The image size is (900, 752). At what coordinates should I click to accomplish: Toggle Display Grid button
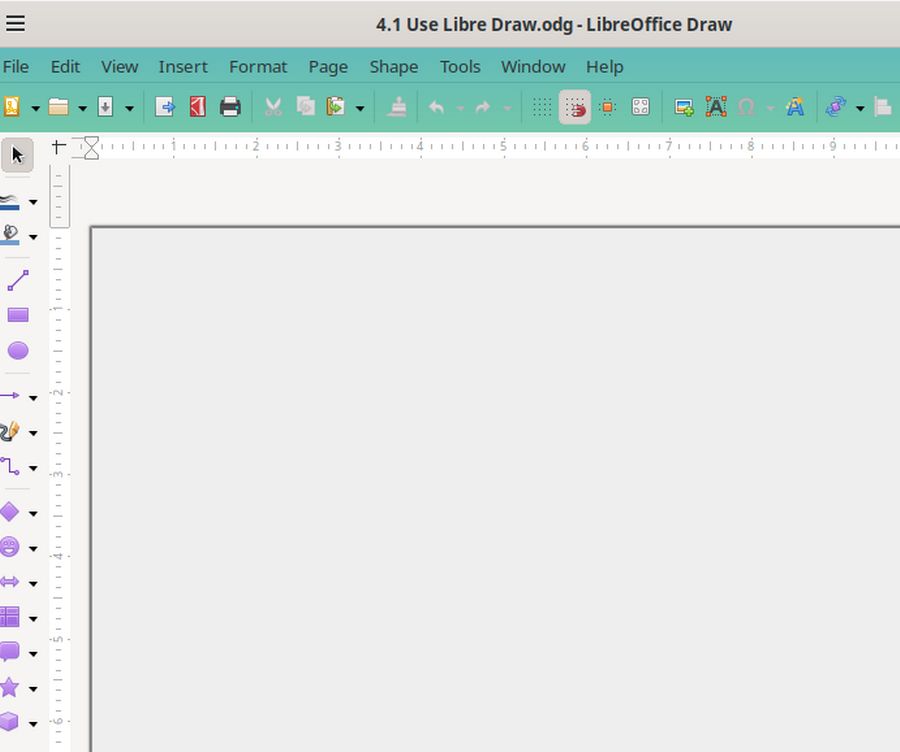coord(541,107)
